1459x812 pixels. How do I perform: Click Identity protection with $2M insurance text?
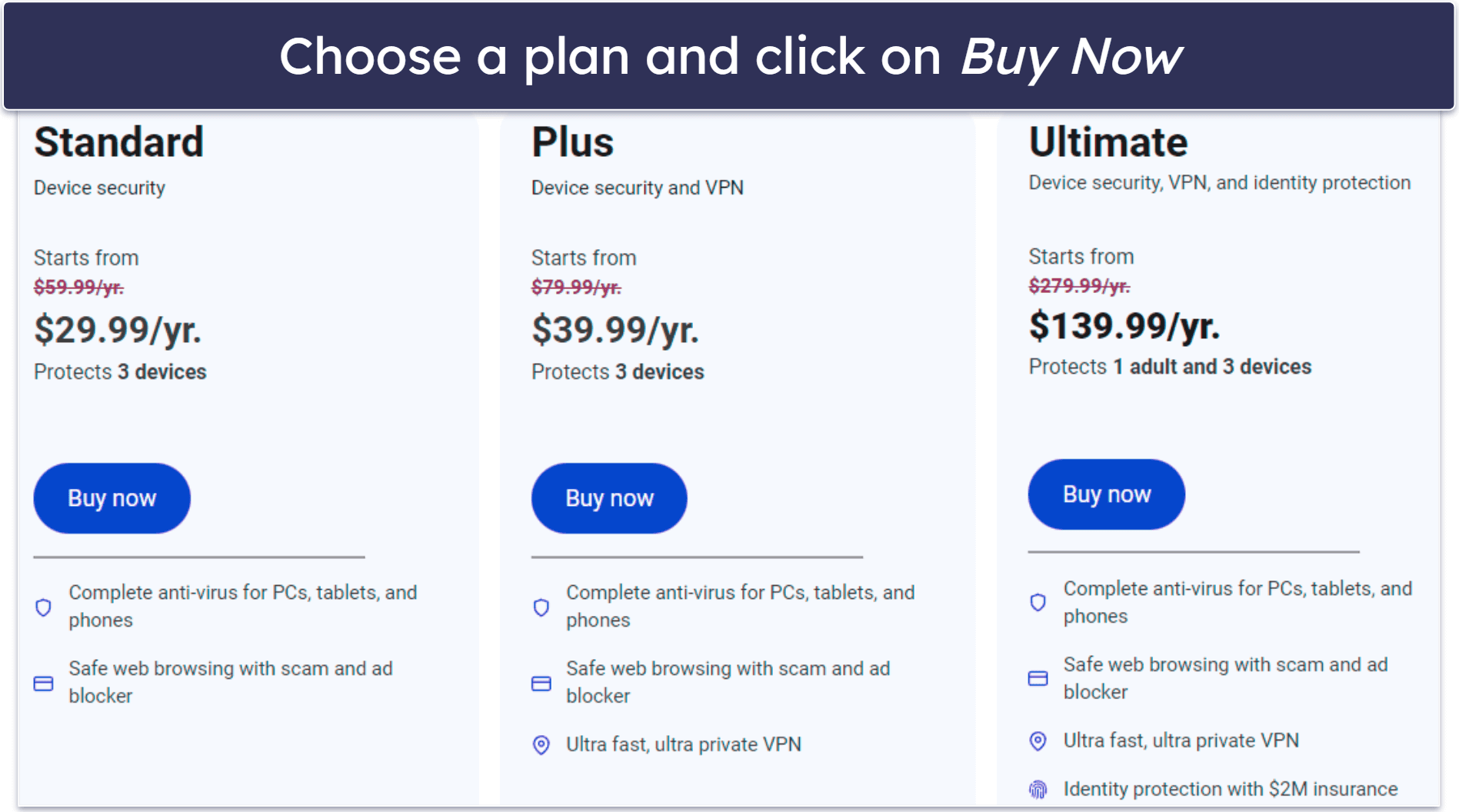(1231, 789)
